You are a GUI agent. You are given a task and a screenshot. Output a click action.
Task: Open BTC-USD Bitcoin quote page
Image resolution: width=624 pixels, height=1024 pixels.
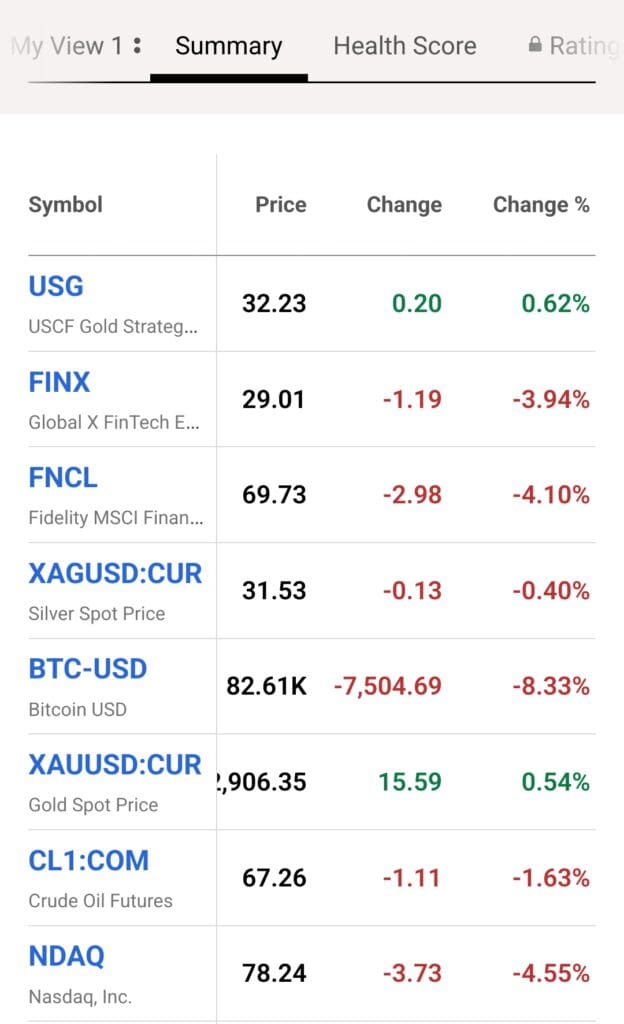(88, 669)
